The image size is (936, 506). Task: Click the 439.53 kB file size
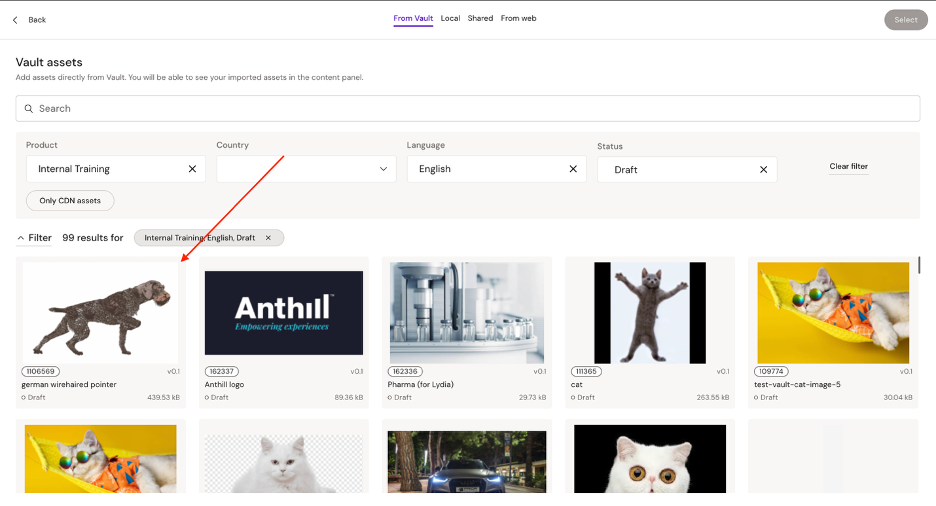tap(164, 397)
